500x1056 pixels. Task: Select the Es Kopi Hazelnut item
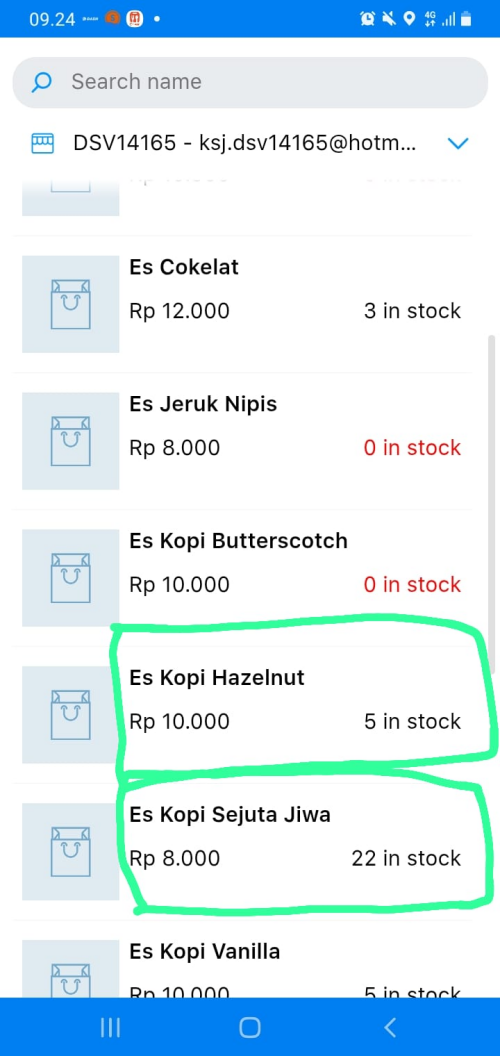[243, 715]
